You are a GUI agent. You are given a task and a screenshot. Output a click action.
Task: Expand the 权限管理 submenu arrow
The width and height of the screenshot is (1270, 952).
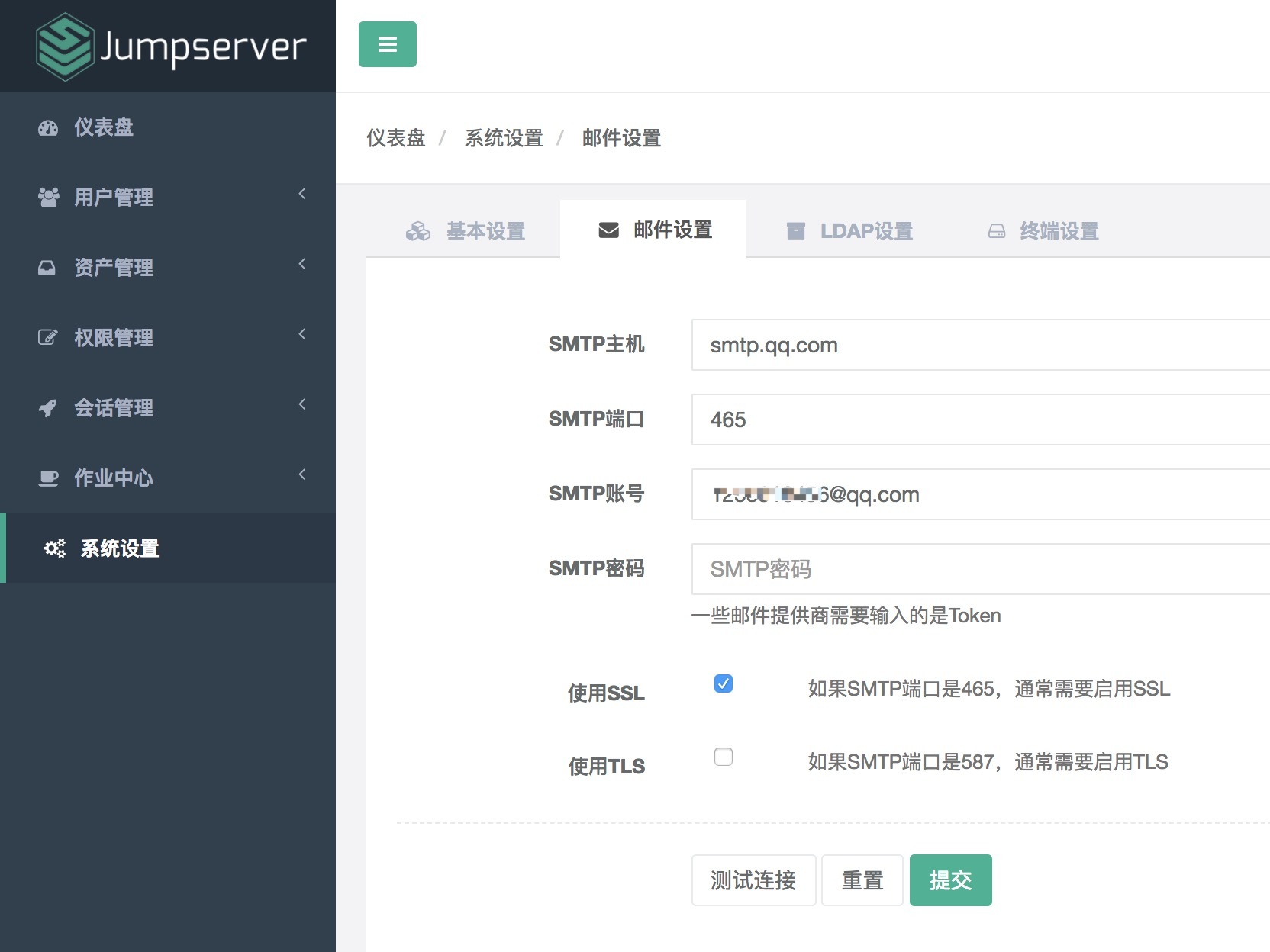302,334
